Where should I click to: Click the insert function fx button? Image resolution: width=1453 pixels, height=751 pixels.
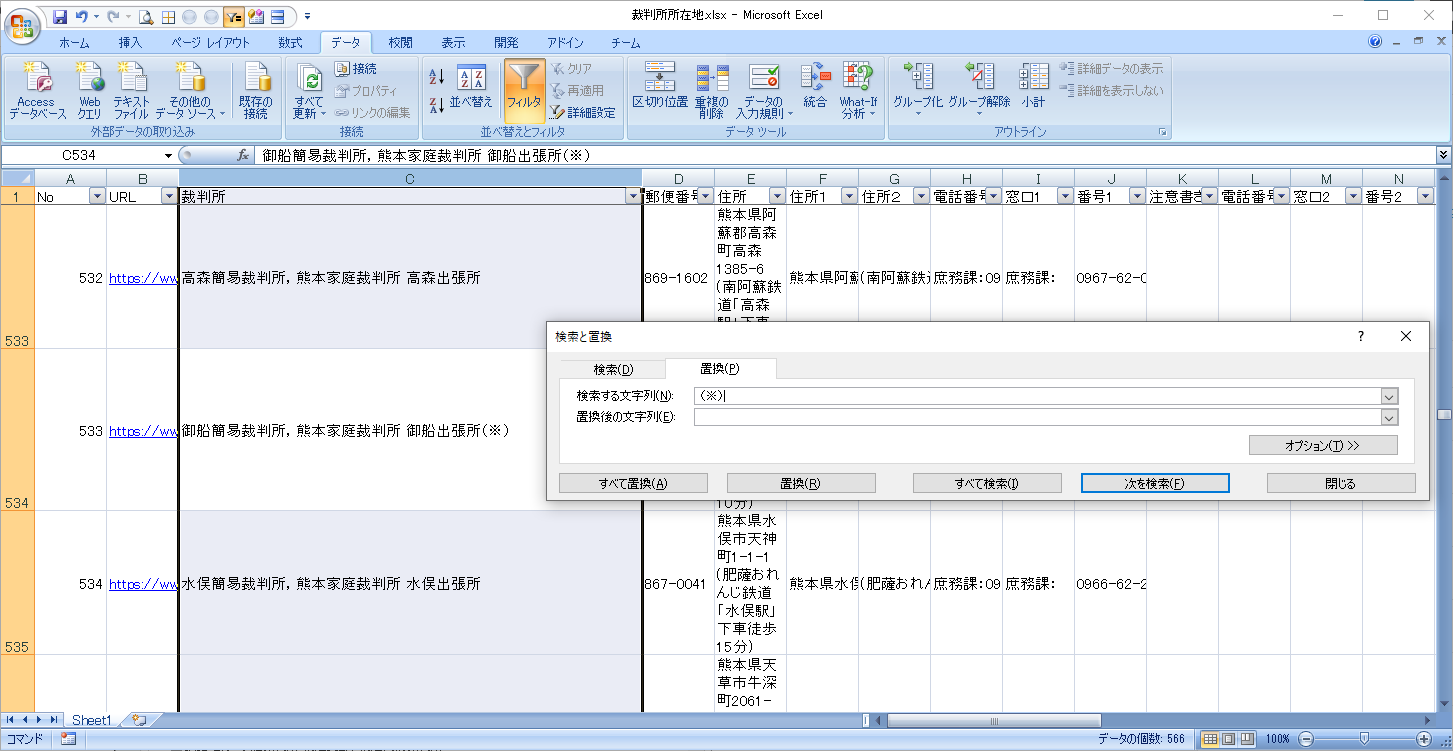tap(243, 156)
